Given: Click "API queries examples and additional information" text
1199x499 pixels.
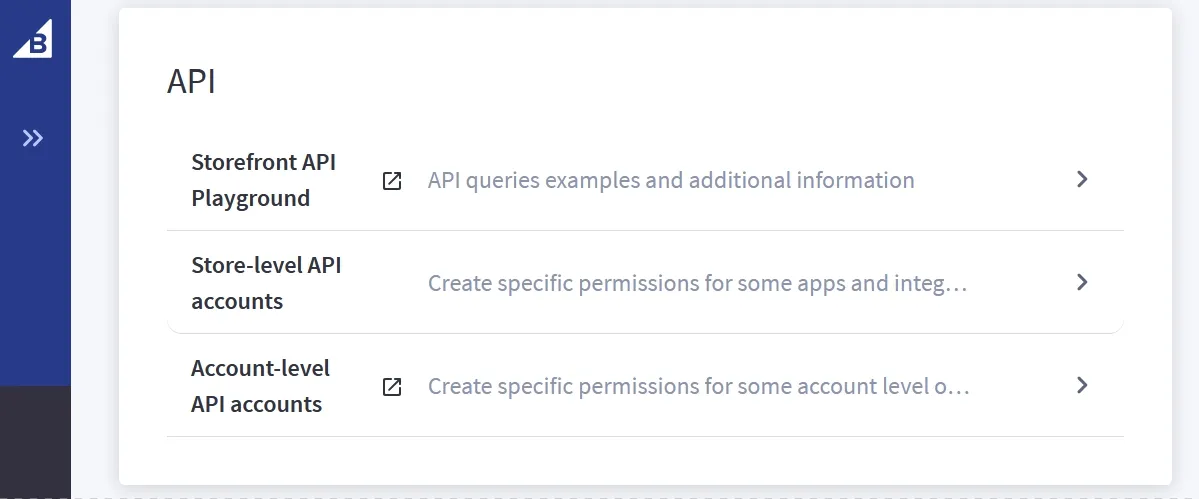Looking at the screenshot, I should tap(671, 181).
